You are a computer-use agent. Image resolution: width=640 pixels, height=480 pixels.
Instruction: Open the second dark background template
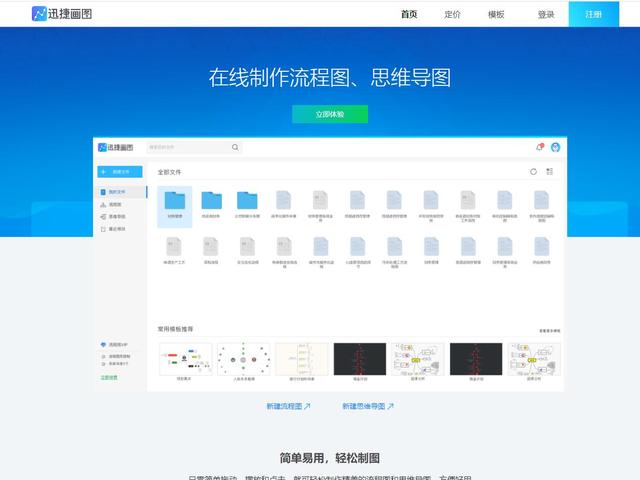[x=476, y=359]
